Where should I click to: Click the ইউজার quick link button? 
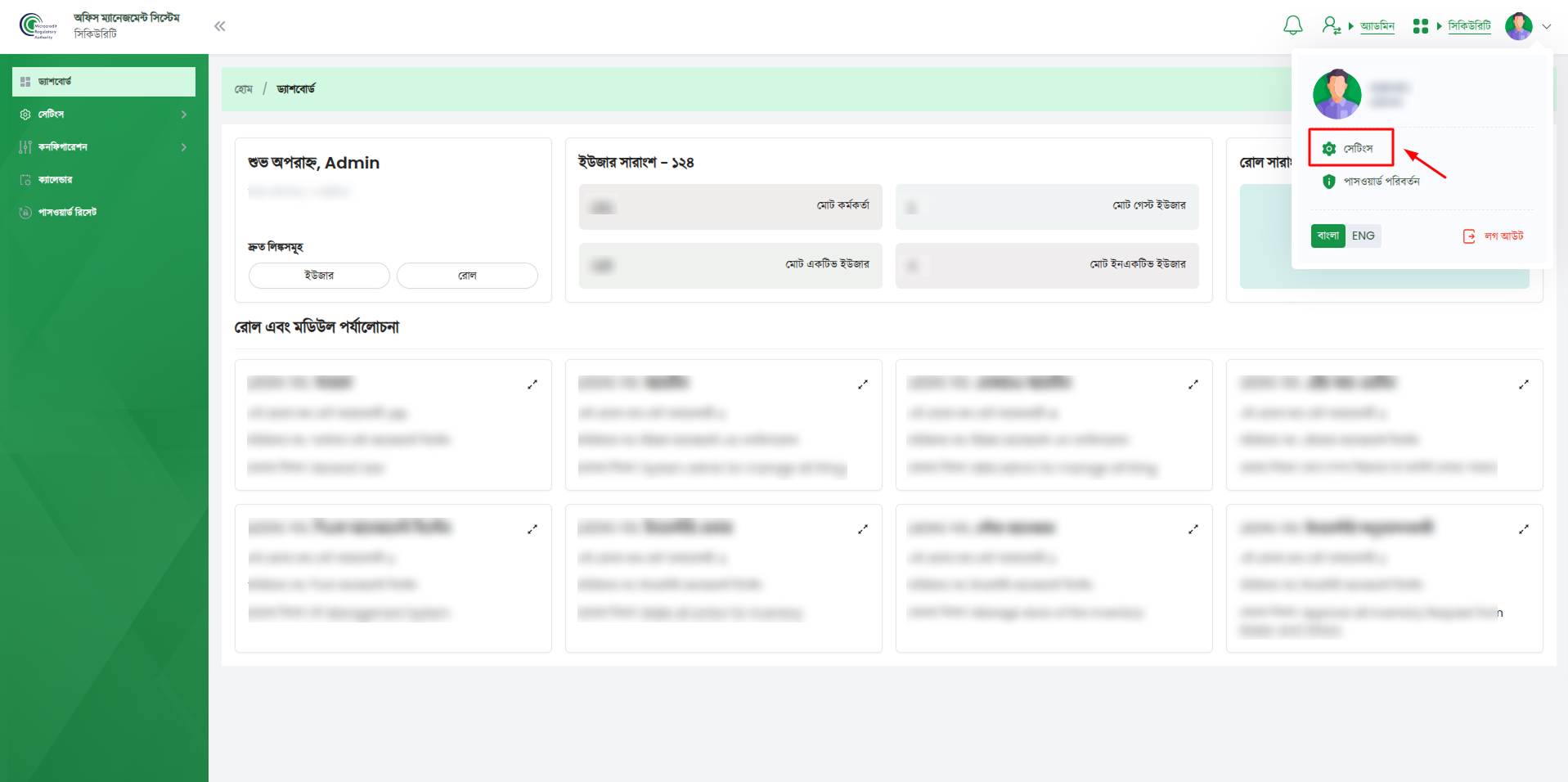319,276
